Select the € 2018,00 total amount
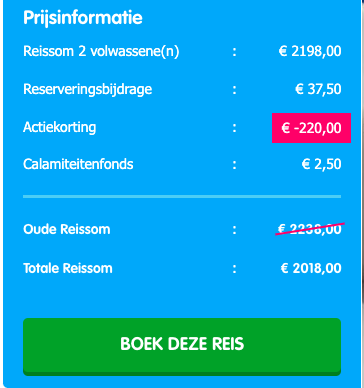 [x=311, y=268]
